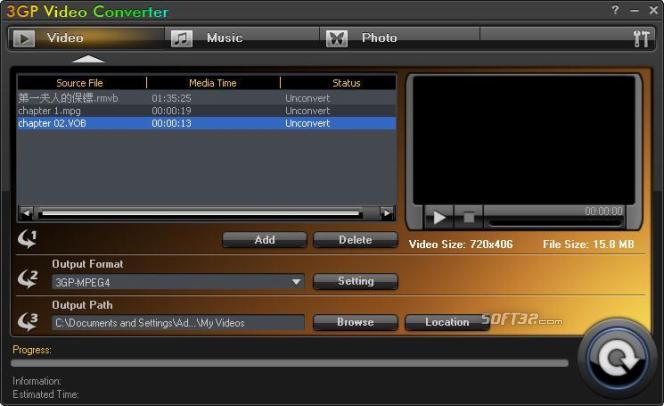Click the butterfly Photo icon
664x406 pixels.
point(336,39)
